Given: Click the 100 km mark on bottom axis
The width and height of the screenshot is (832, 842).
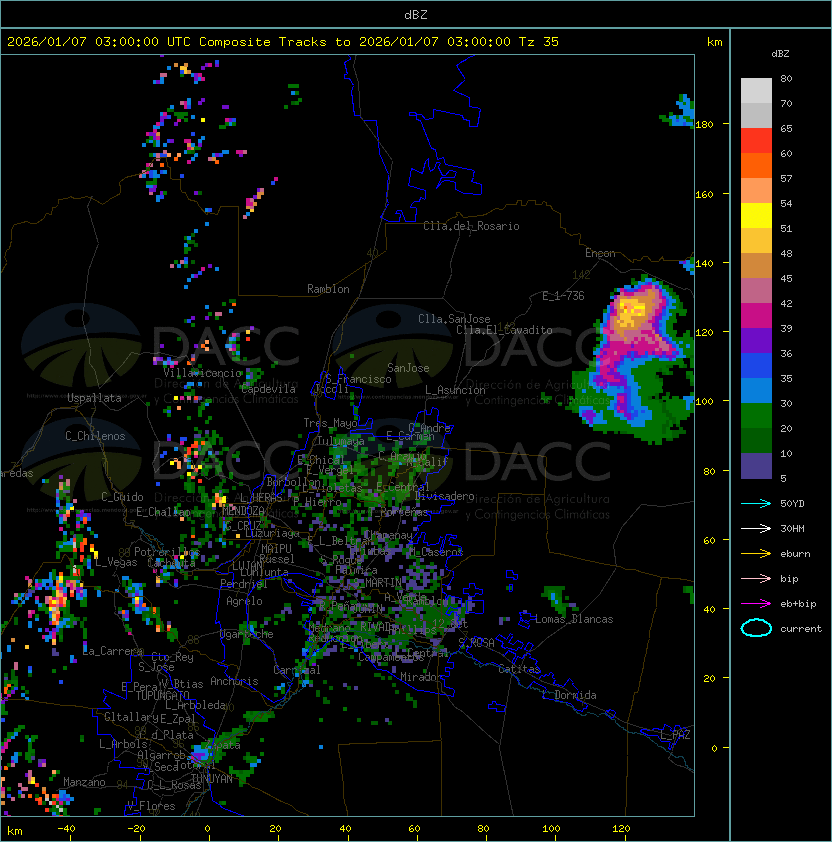Looking at the screenshot, I should click(551, 829).
